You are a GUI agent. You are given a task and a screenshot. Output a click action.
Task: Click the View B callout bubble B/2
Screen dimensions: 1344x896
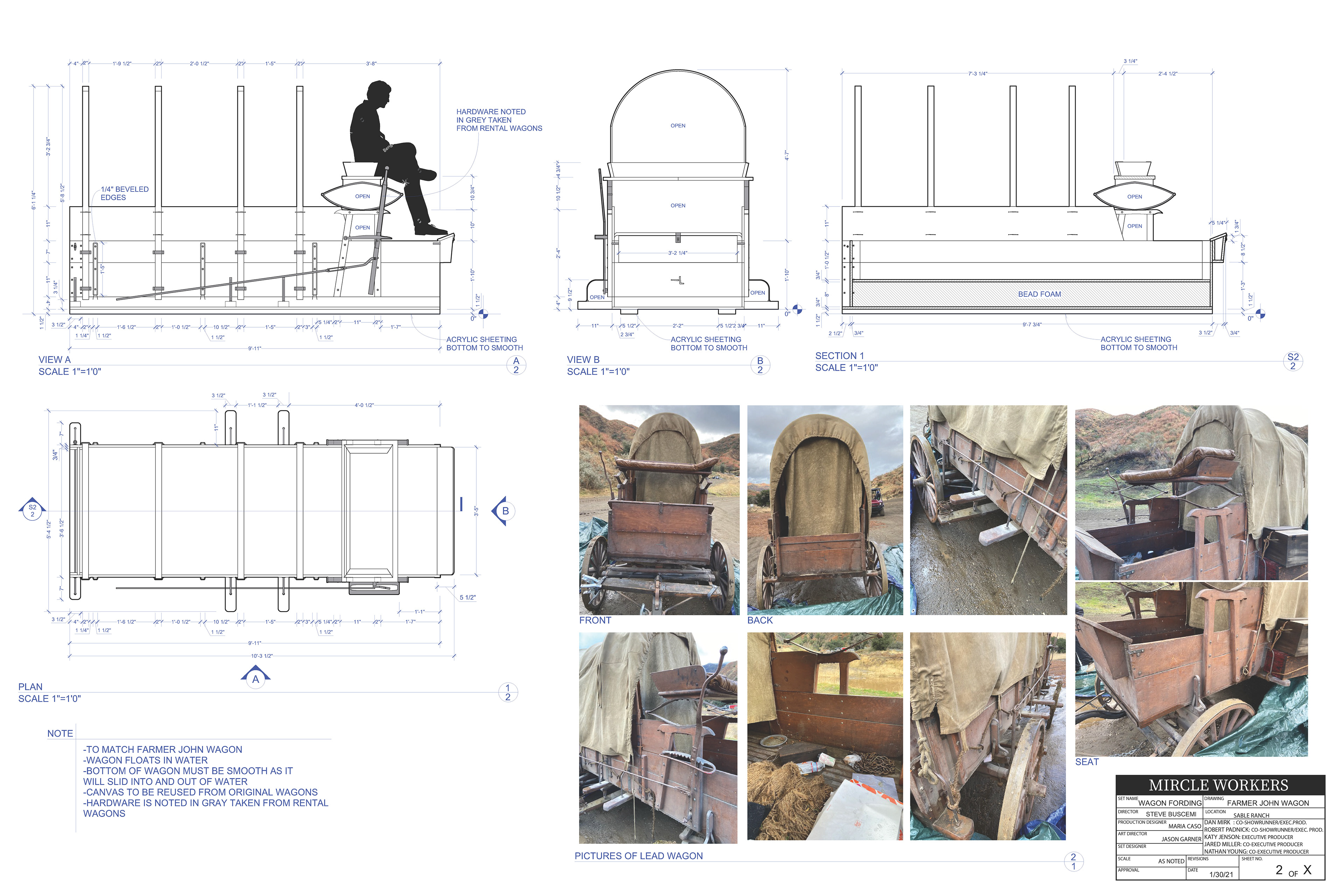click(x=760, y=366)
